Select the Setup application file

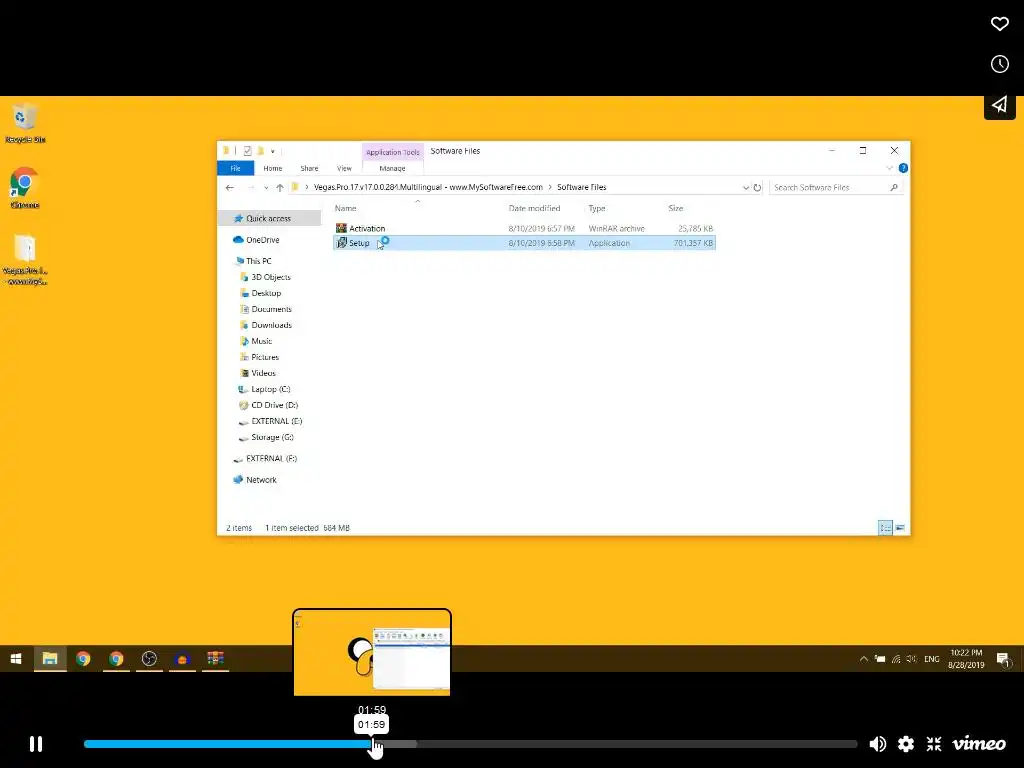[524, 243]
